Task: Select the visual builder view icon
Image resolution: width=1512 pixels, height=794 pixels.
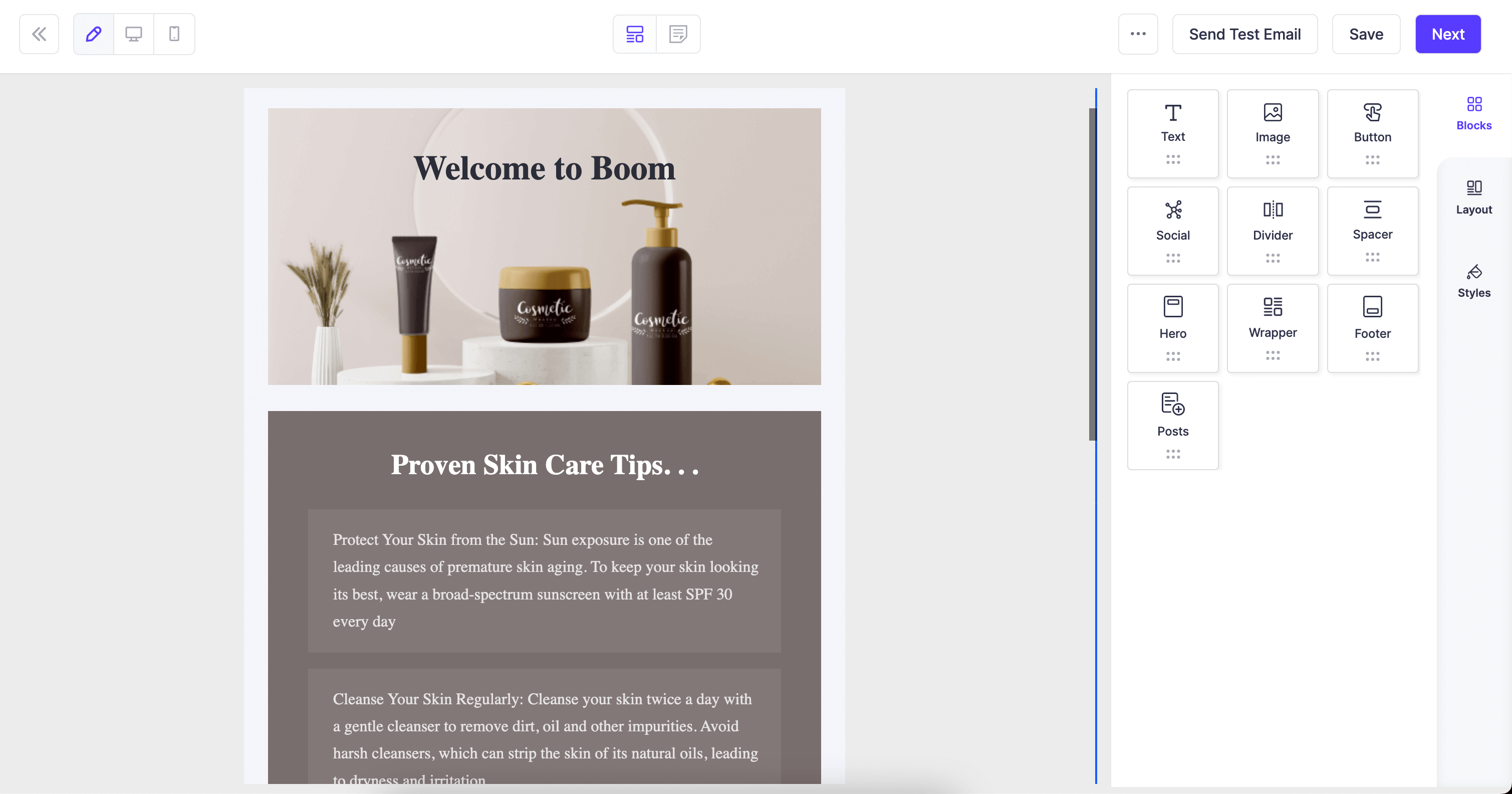Action: click(634, 34)
